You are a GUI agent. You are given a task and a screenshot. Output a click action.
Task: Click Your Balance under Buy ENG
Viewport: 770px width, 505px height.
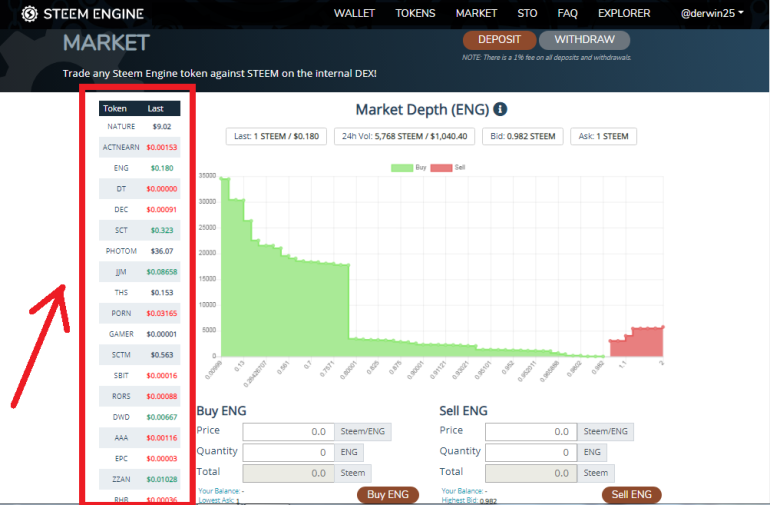[219, 491]
